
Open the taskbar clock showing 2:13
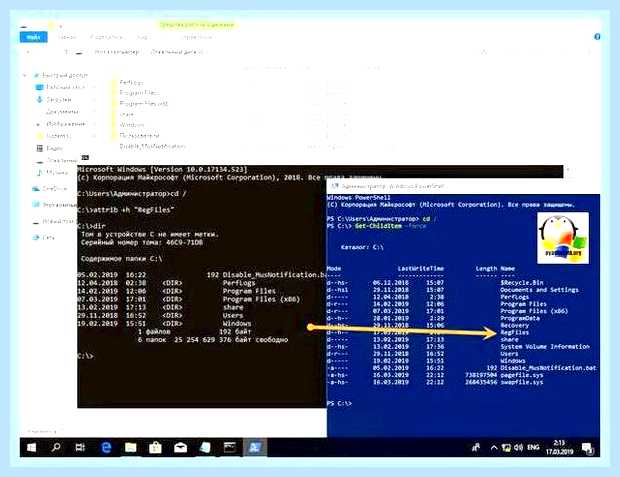pos(559,447)
